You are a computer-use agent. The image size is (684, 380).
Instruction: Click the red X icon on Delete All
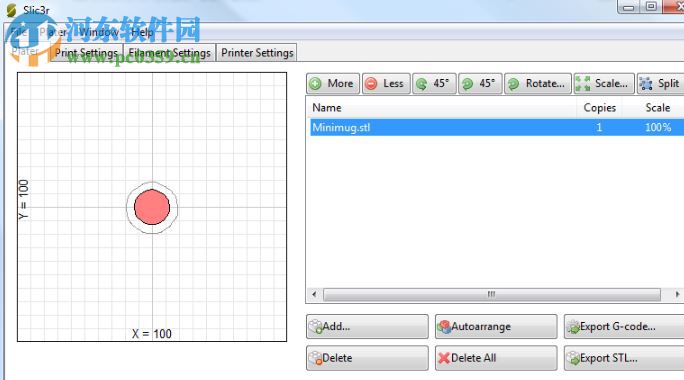tap(444, 358)
